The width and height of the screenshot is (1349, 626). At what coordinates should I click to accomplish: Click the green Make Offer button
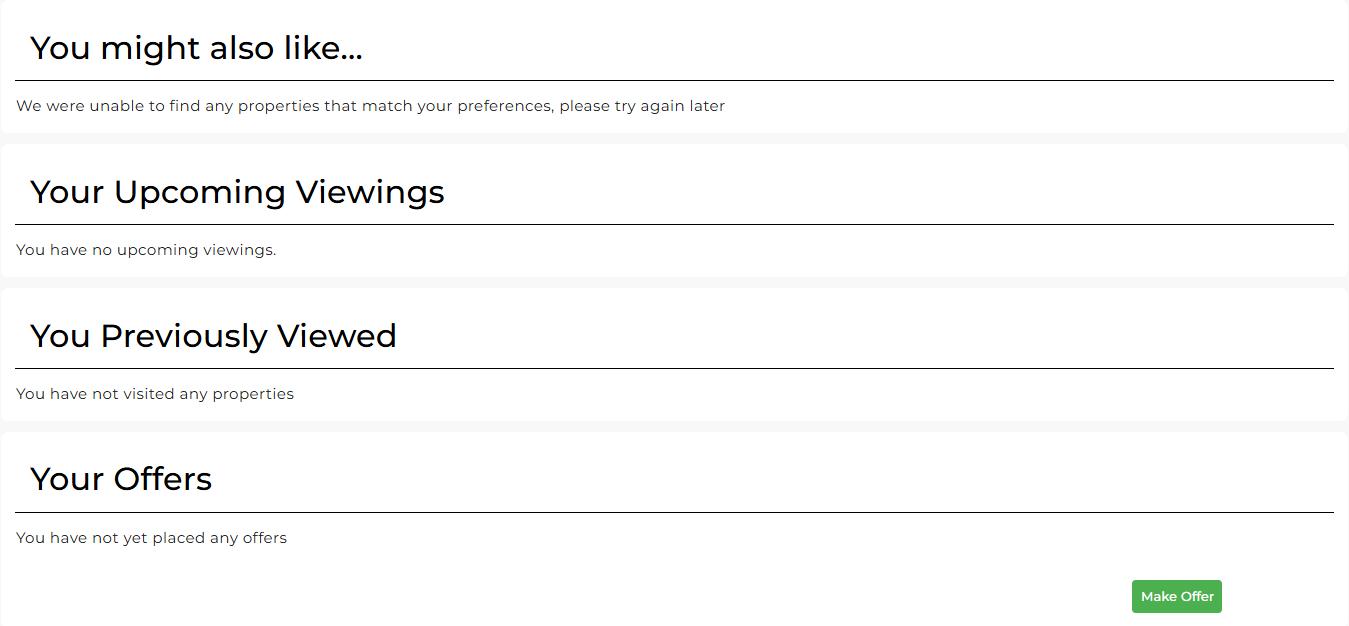point(1176,597)
